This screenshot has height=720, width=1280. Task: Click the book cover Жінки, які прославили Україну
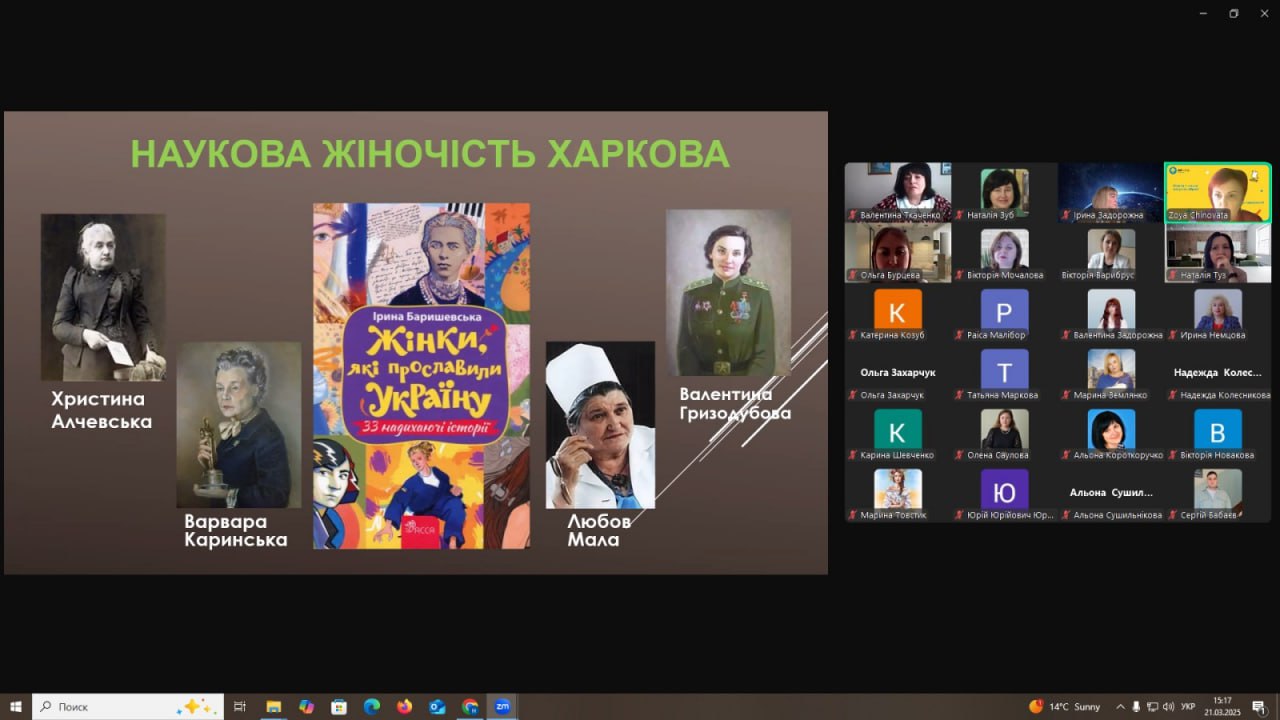tap(421, 376)
